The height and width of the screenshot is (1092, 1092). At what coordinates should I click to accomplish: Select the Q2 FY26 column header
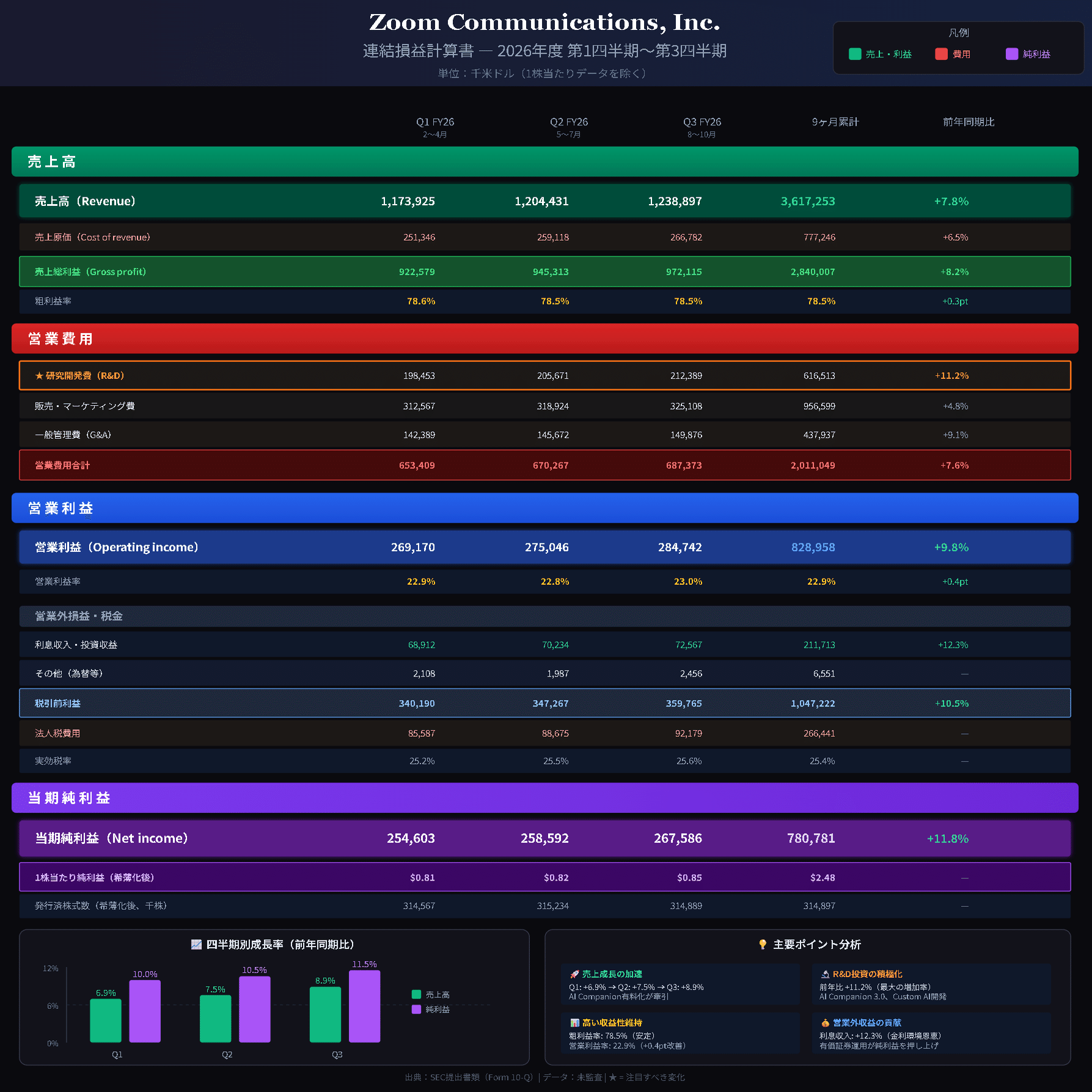[569, 122]
